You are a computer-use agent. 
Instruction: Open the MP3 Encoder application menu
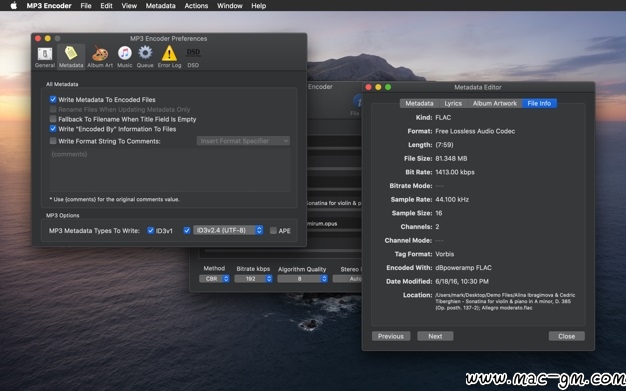[x=49, y=6]
